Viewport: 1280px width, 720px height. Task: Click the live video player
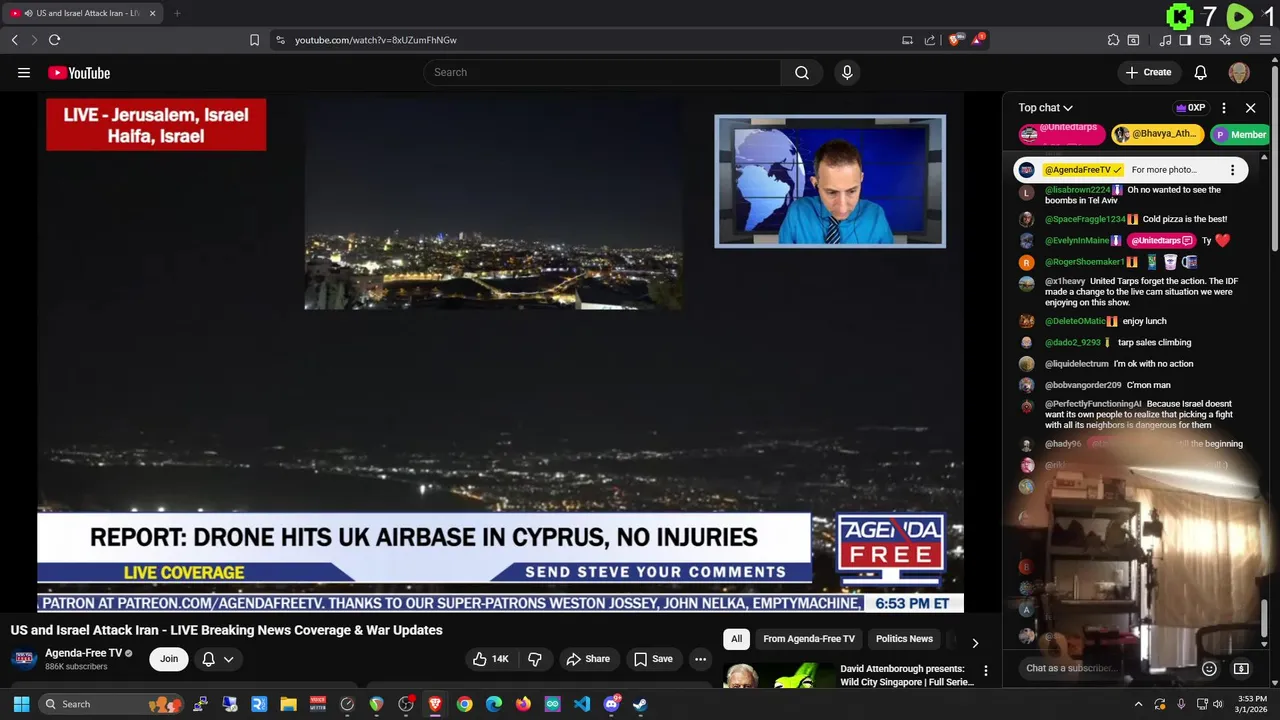[x=500, y=352]
